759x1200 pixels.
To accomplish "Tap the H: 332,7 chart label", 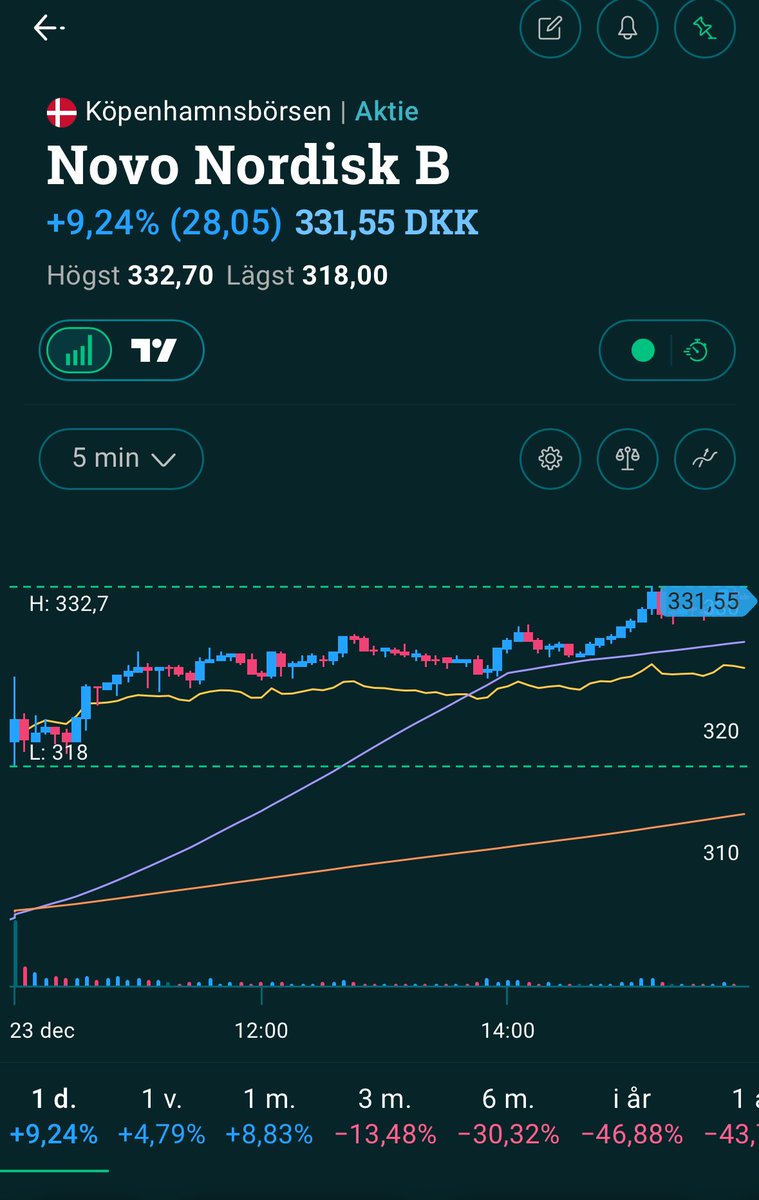I will coord(71,604).
